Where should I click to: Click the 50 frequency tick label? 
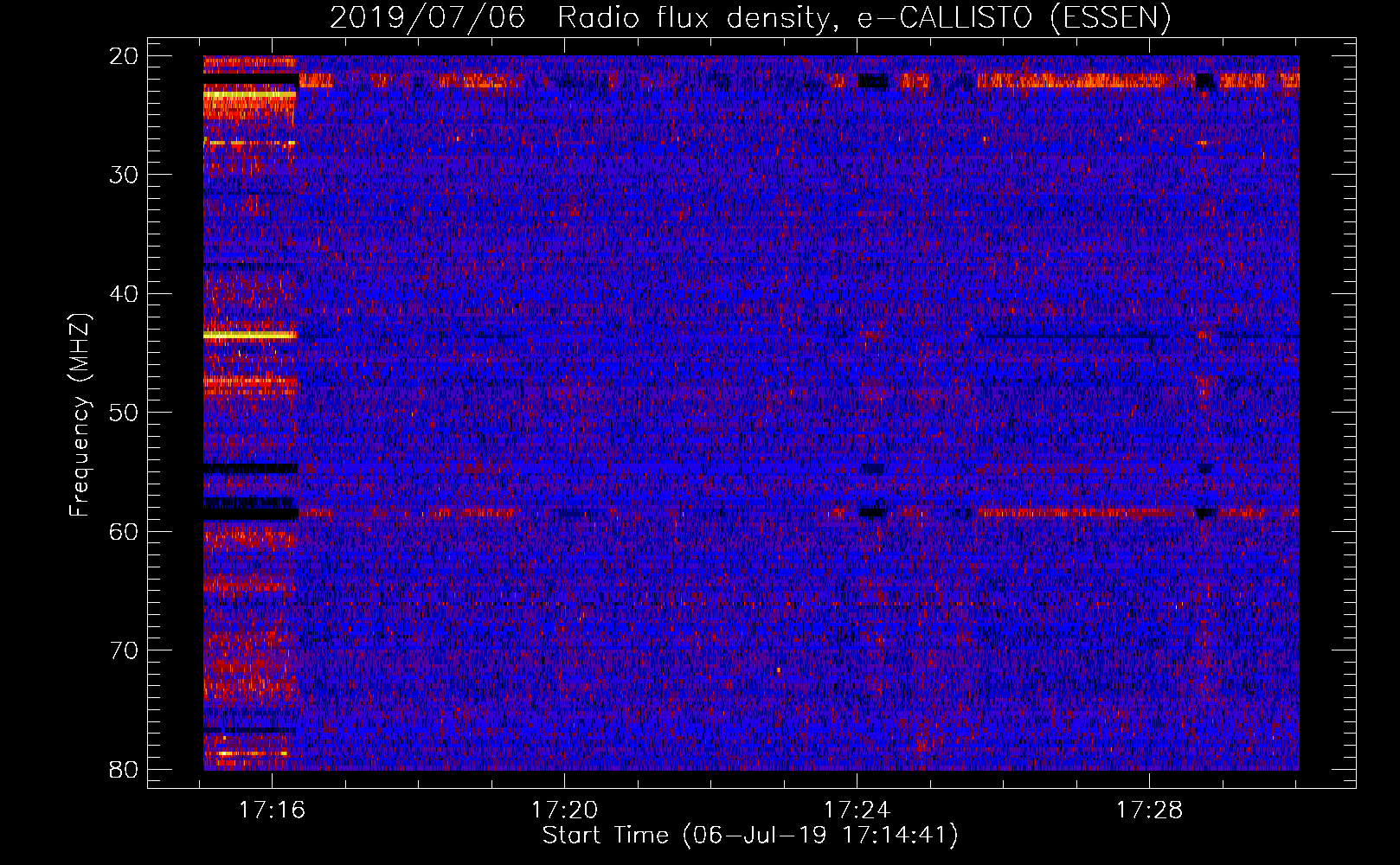point(124,413)
